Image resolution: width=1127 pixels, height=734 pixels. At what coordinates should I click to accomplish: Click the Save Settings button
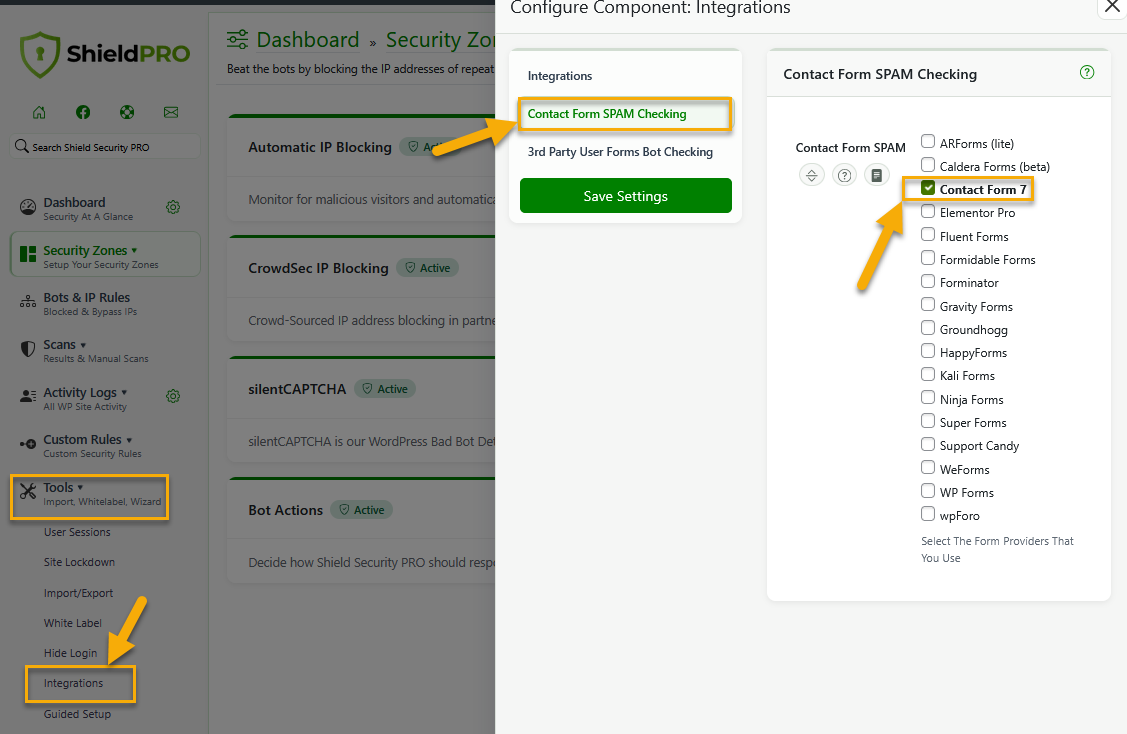[625, 196]
